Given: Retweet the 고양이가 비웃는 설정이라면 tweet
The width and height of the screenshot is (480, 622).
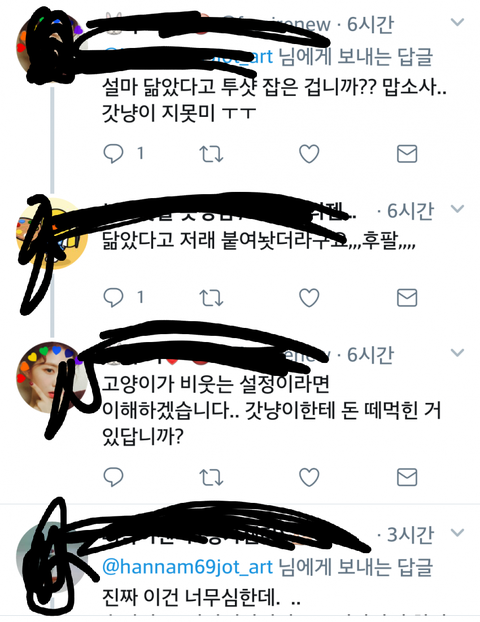Looking at the screenshot, I should (211, 477).
